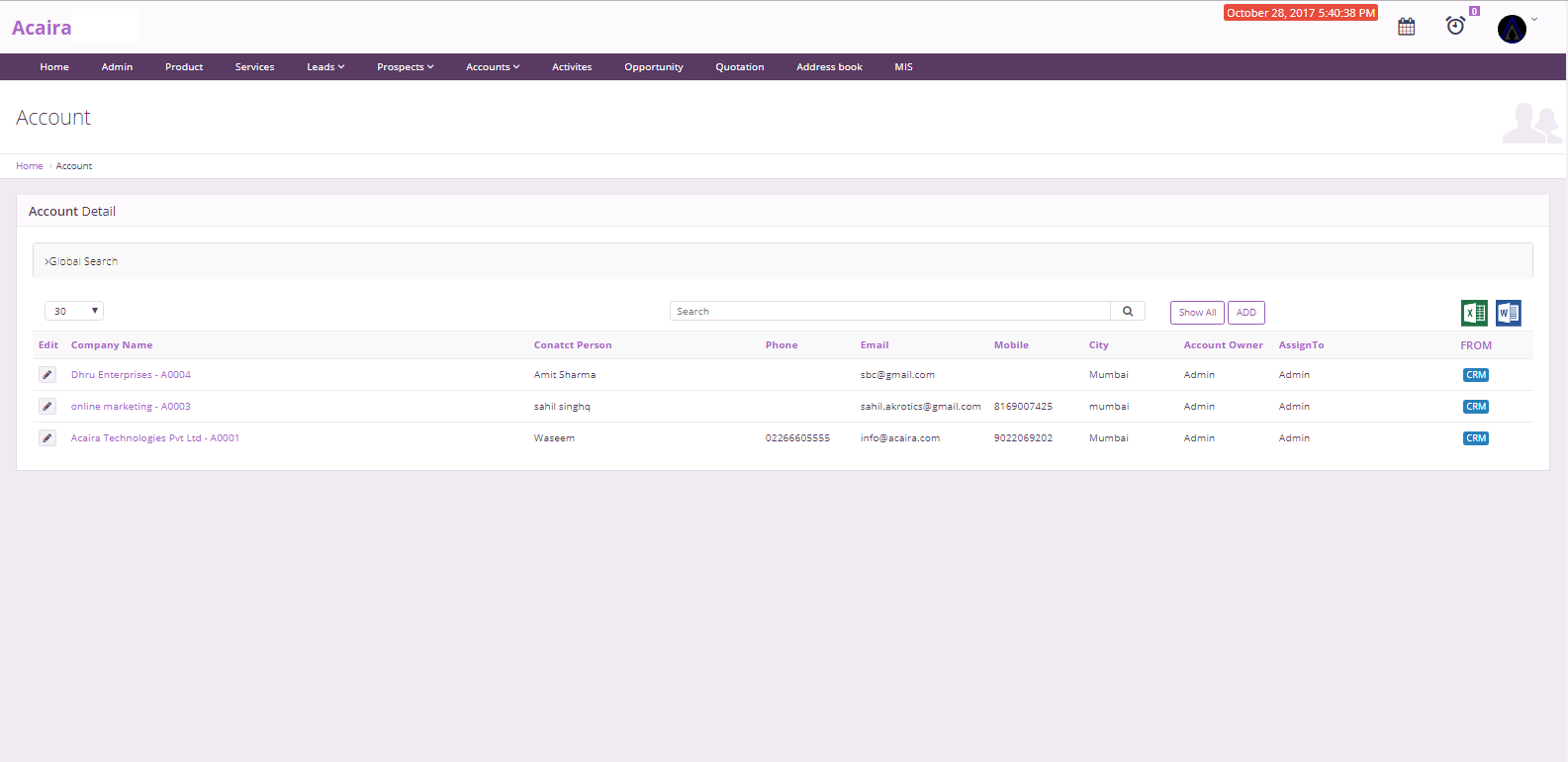Export accounts to Word document

[1508, 313]
